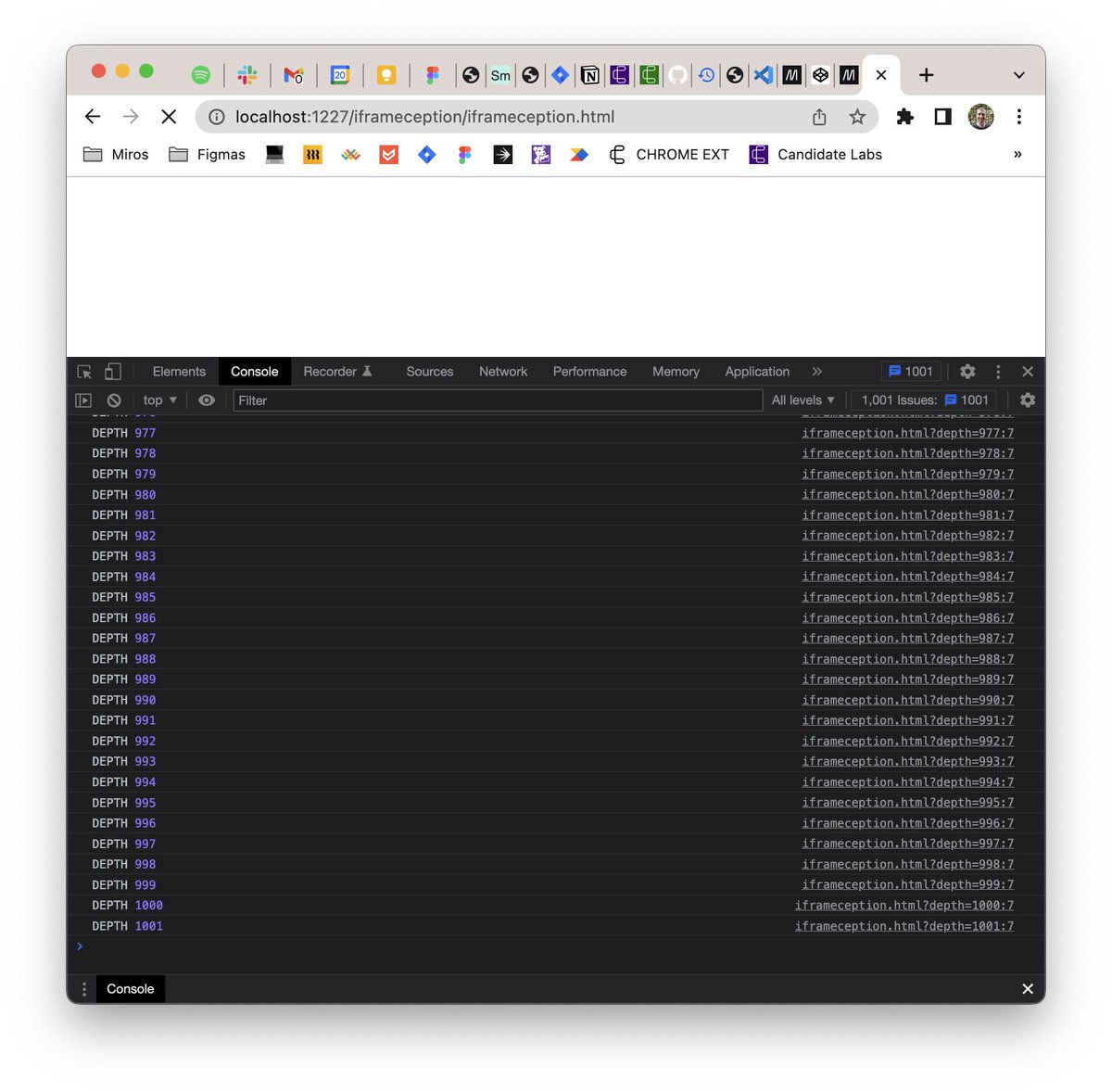Switch to the Spotify pinned tab
Image resolution: width=1112 pixels, height=1092 pixels.
coord(201,75)
